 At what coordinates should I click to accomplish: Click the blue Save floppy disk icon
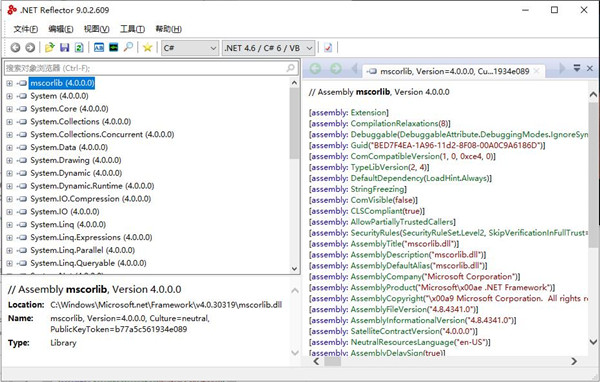(64, 47)
